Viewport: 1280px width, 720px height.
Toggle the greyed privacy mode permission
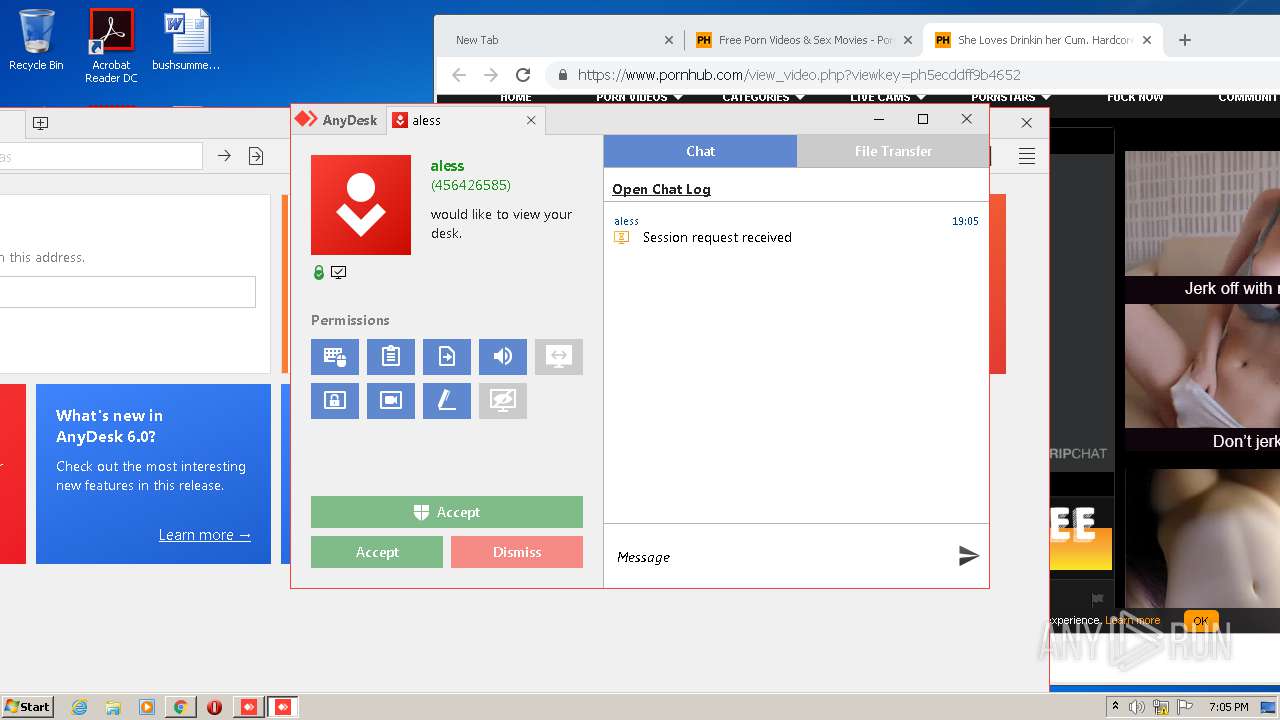pos(503,401)
